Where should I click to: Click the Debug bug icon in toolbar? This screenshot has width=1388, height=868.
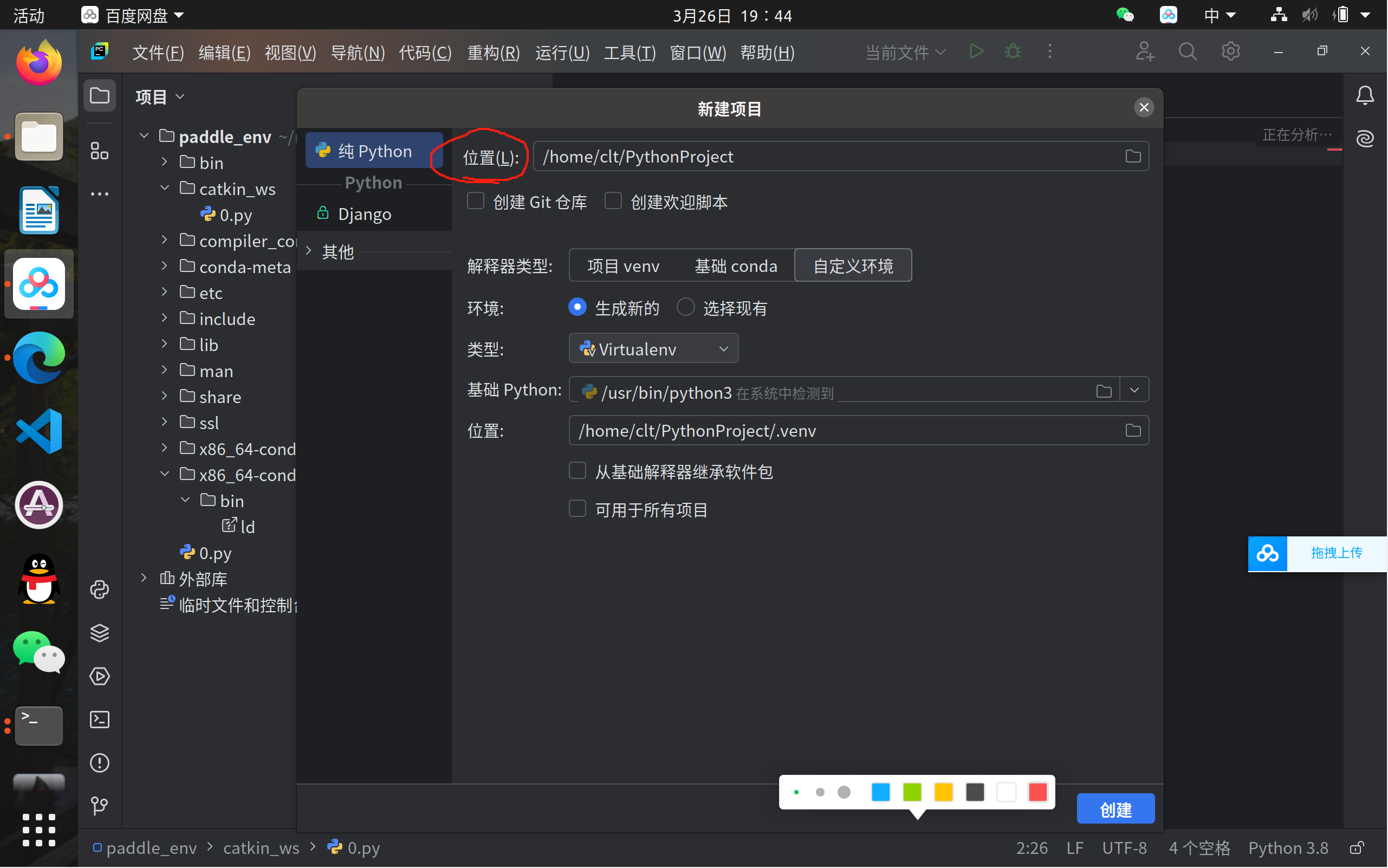1013,51
